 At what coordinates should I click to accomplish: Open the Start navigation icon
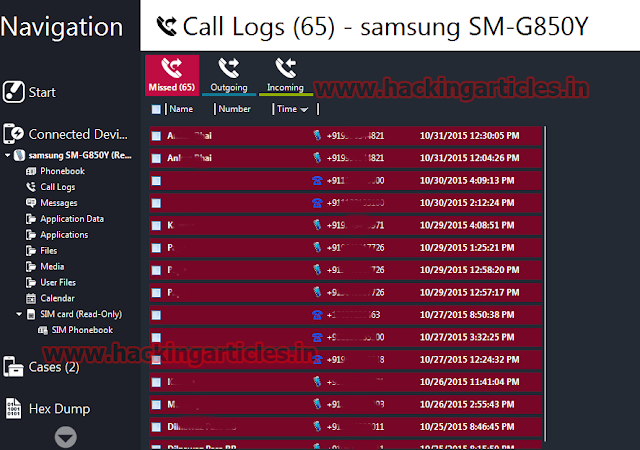click(x=13, y=91)
